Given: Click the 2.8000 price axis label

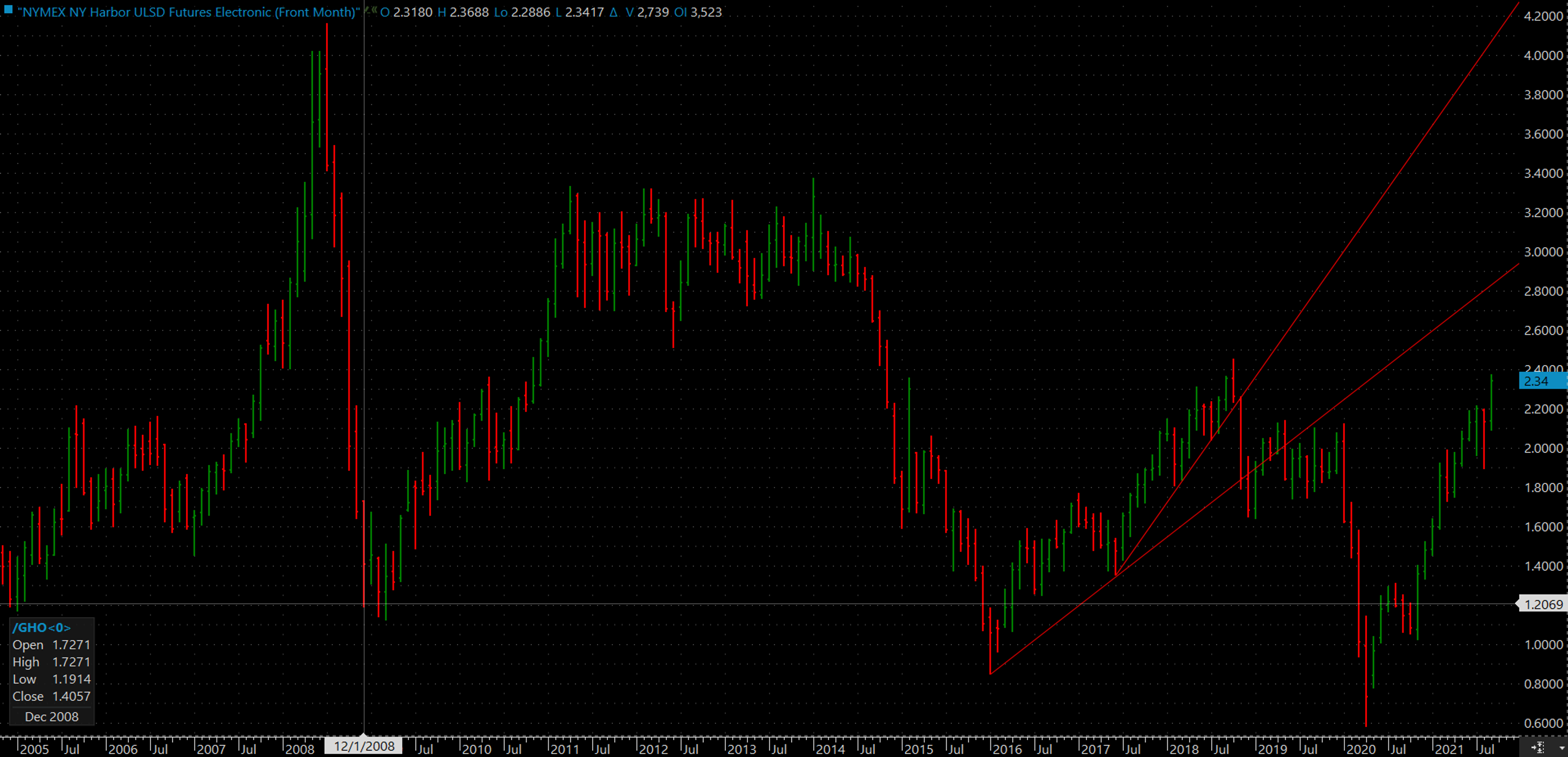Looking at the screenshot, I should click(x=1543, y=291).
